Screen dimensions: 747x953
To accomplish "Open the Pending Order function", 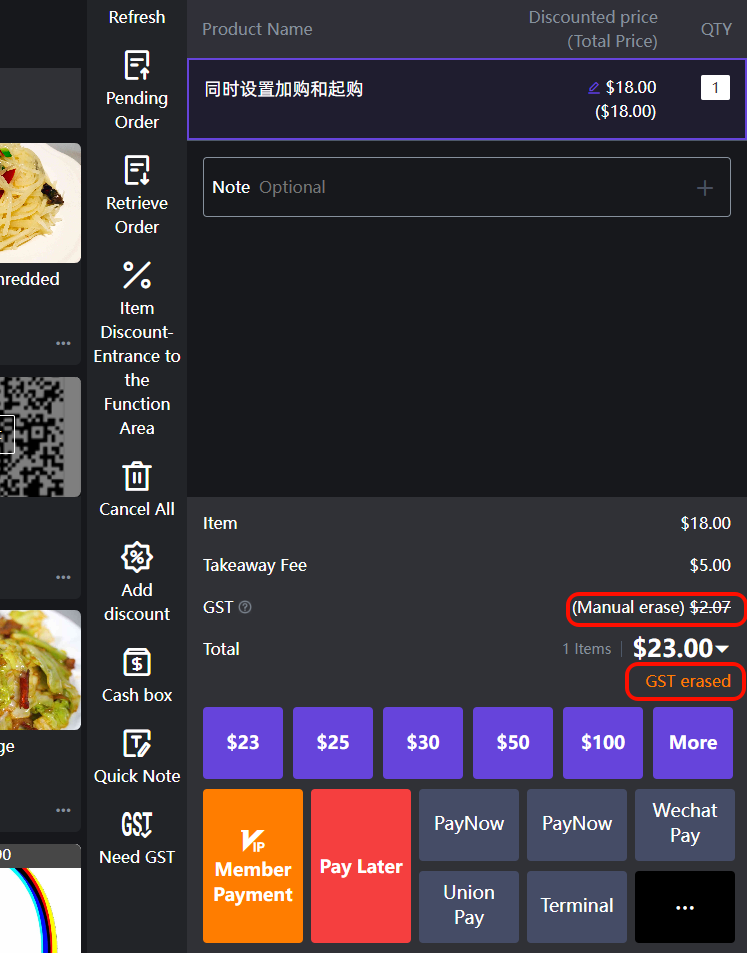I will [137, 90].
